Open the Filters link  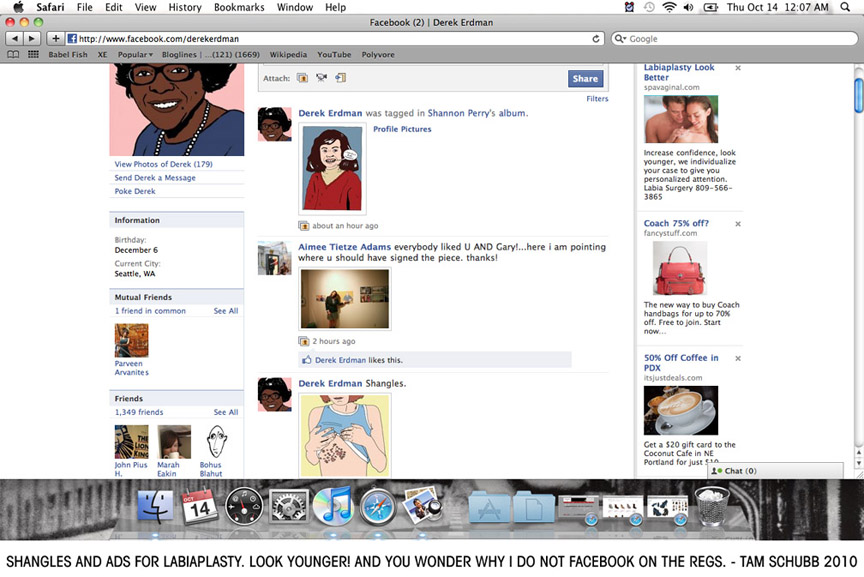pyautogui.click(x=597, y=99)
